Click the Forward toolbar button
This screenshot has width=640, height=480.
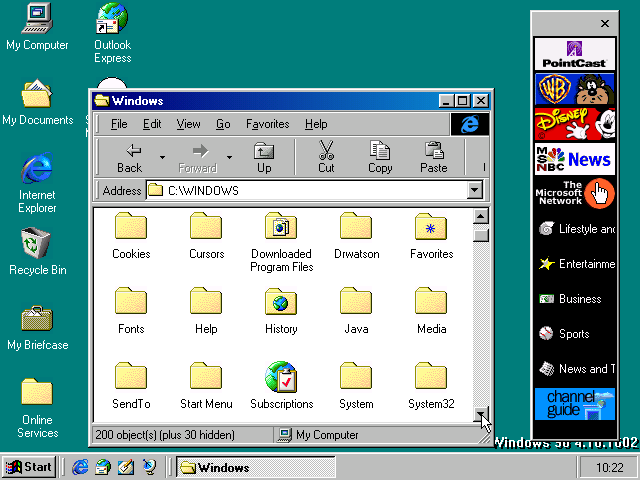(x=198, y=158)
